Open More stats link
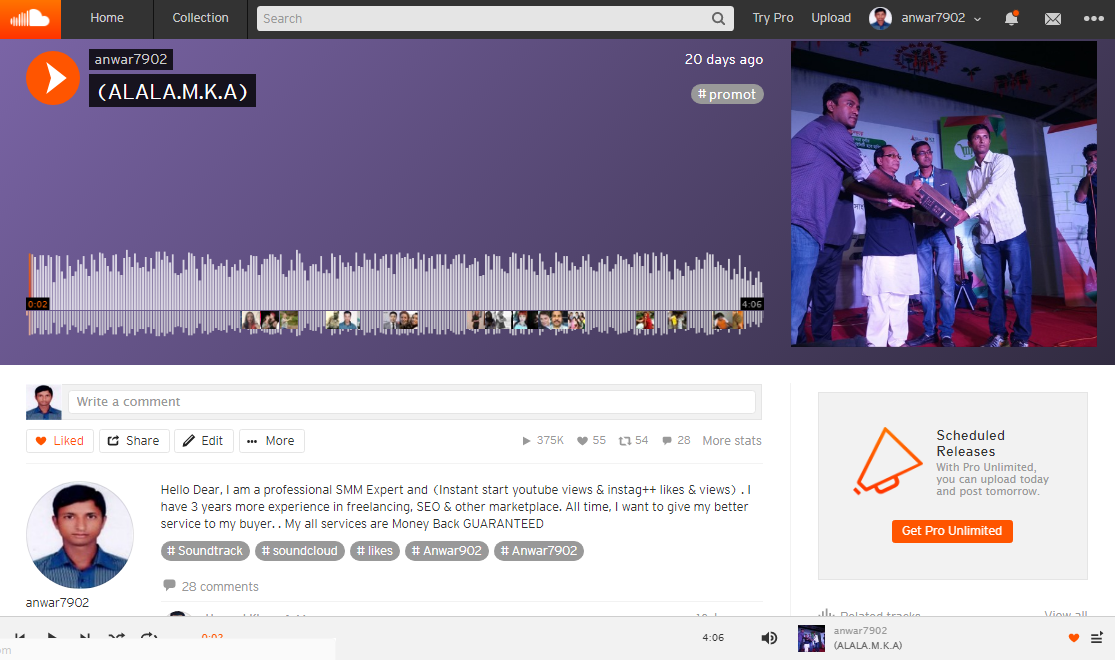1115x660 pixels. pyautogui.click(x=732, y=441)
